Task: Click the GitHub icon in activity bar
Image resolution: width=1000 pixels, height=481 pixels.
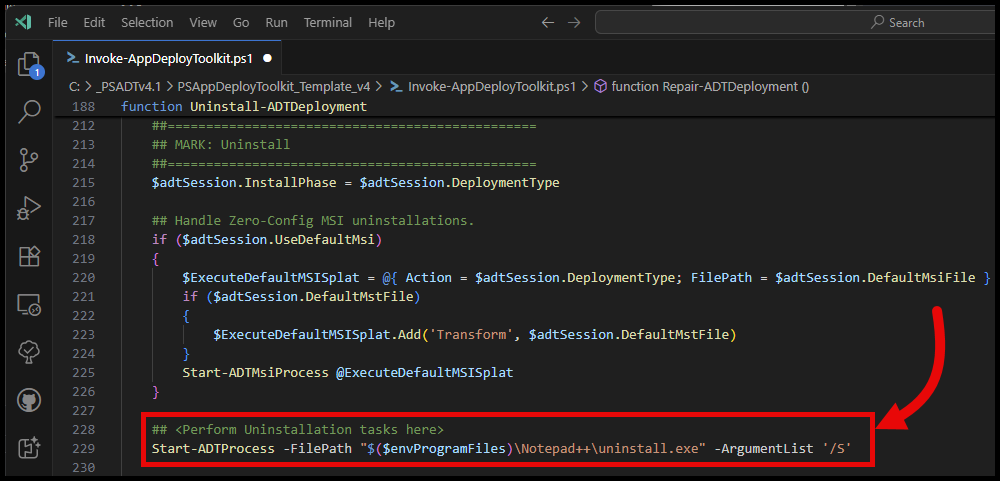Action: click(x=28, y=400)
